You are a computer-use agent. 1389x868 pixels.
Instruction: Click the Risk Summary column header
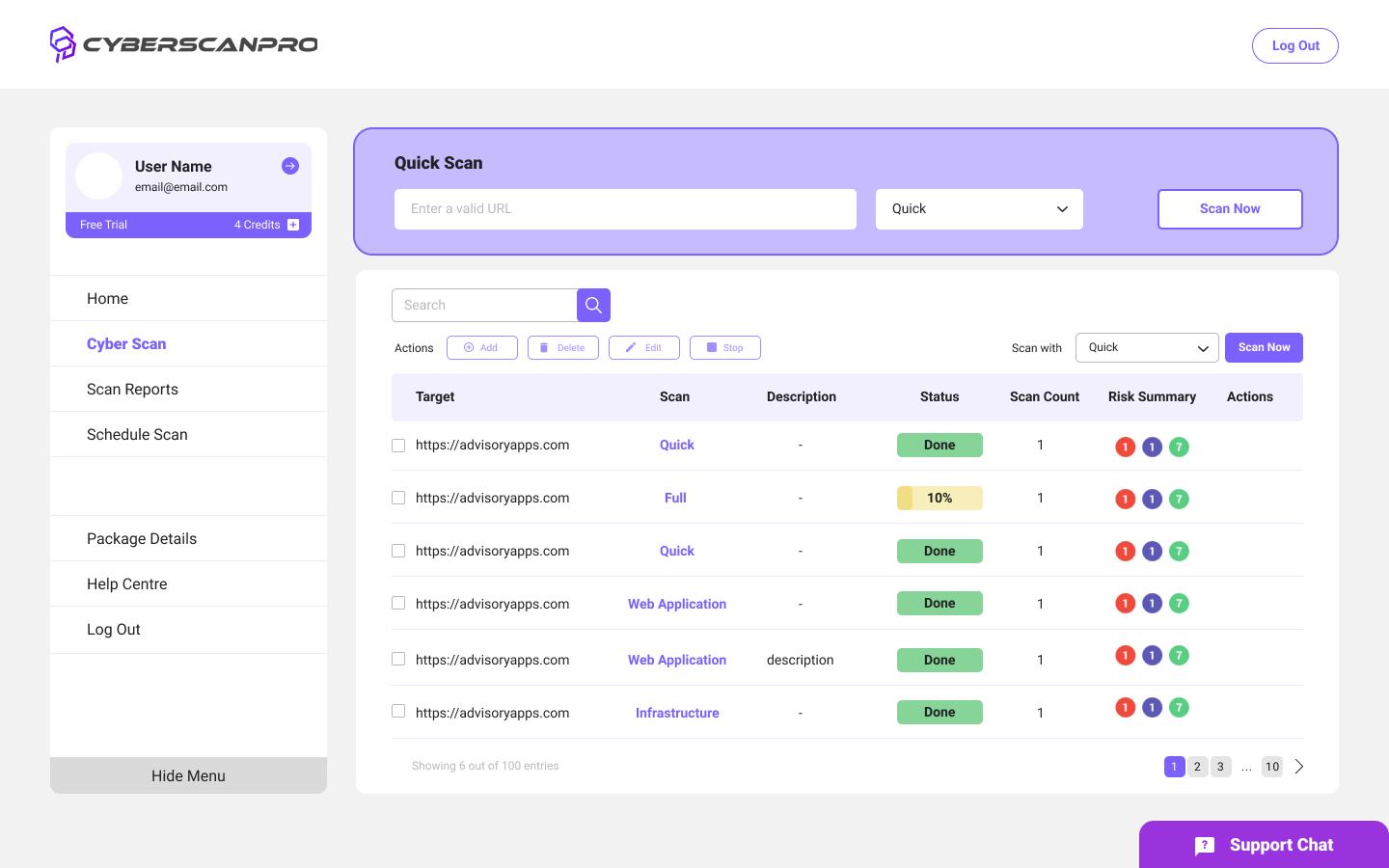tap(1152, 396)
